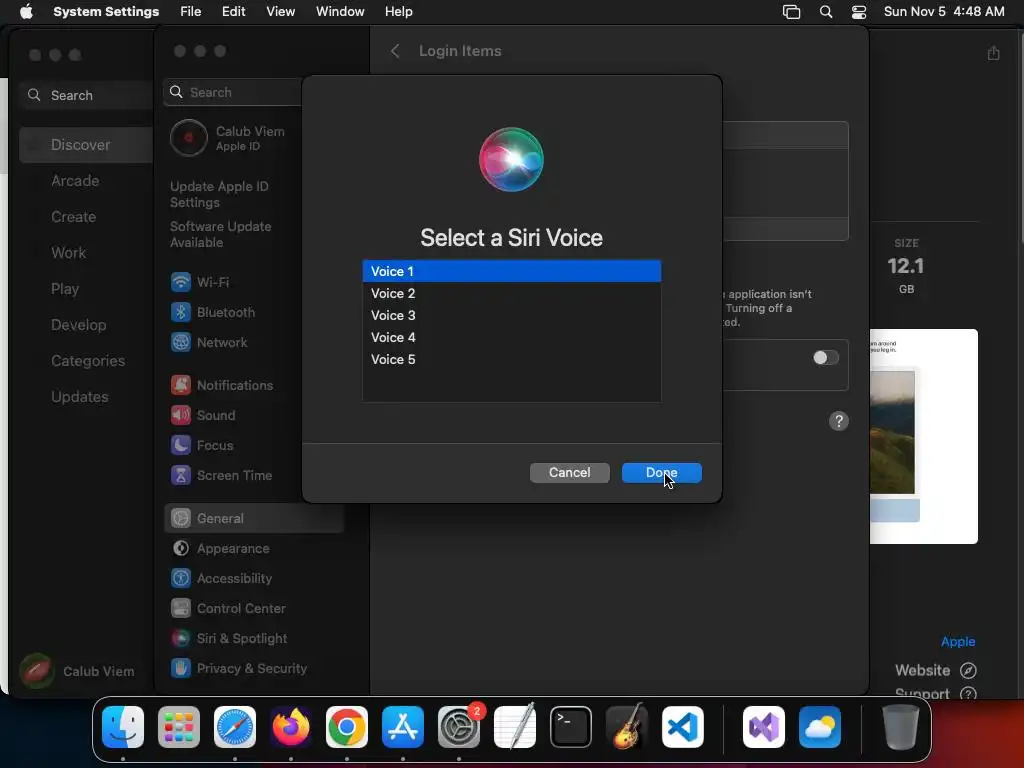This screenshot has width=1024, height=768.
Task: Open Accessibility settings icon
Action: pos(181,579)
